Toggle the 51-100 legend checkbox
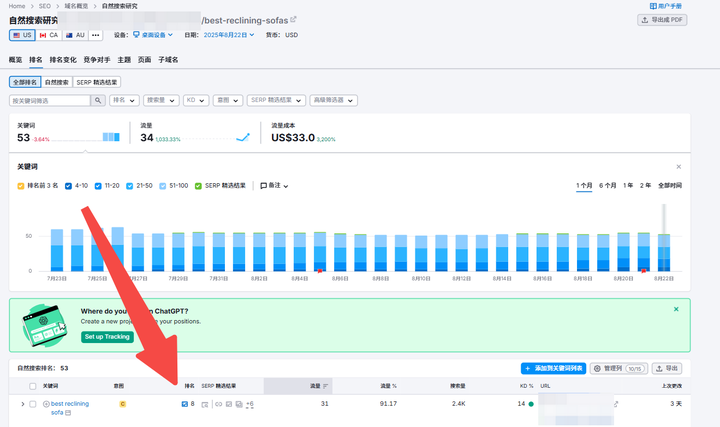Viewport: 720px width, 427px height. (x=163, y=186)
